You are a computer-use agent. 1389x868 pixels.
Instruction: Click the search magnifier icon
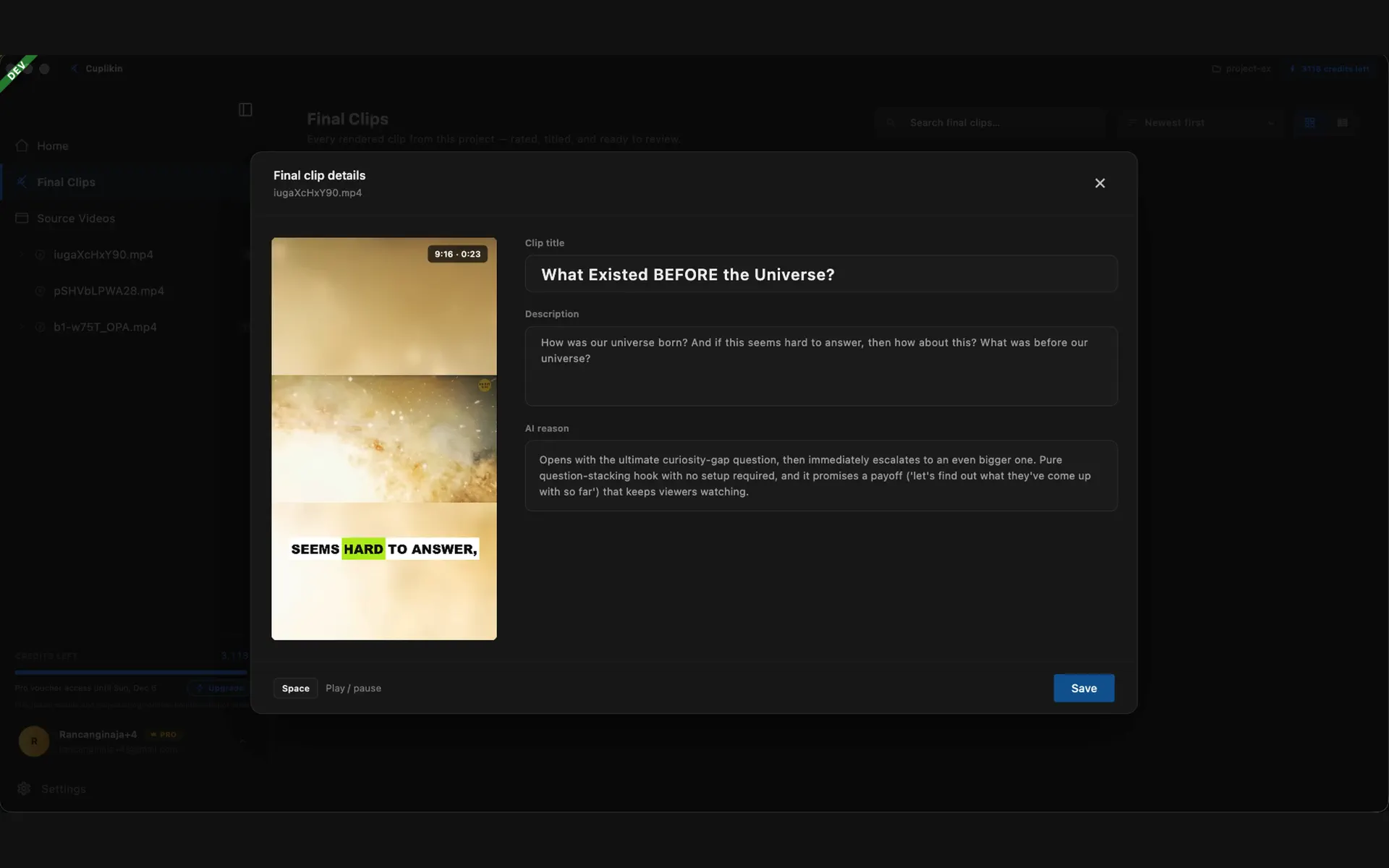click(891, 123)
